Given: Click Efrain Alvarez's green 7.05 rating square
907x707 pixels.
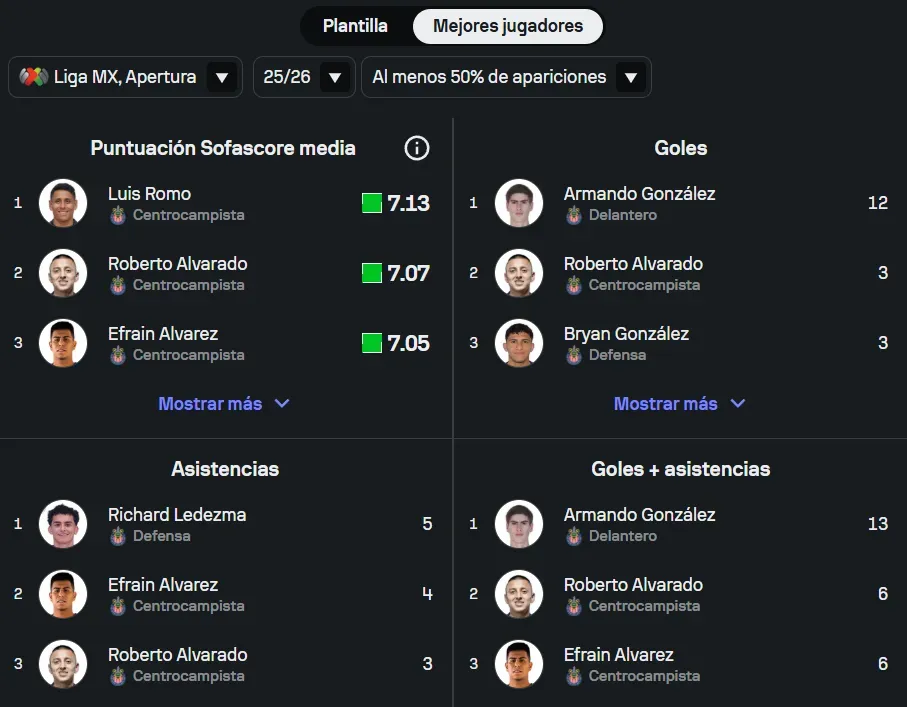Looking at the screenshot, I should pyautogui.click(x=372, y=343).
